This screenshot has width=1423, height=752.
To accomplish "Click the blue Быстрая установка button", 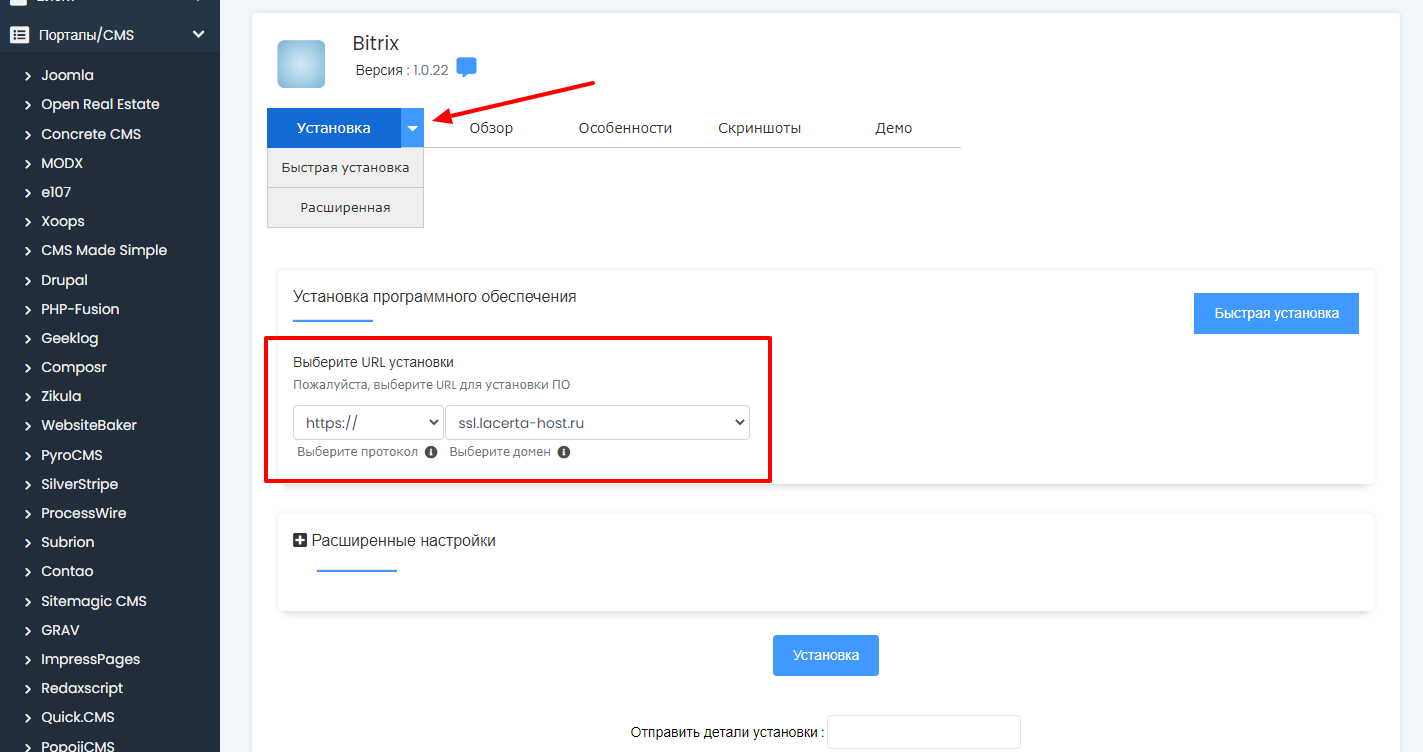I will pos(1276,313).
